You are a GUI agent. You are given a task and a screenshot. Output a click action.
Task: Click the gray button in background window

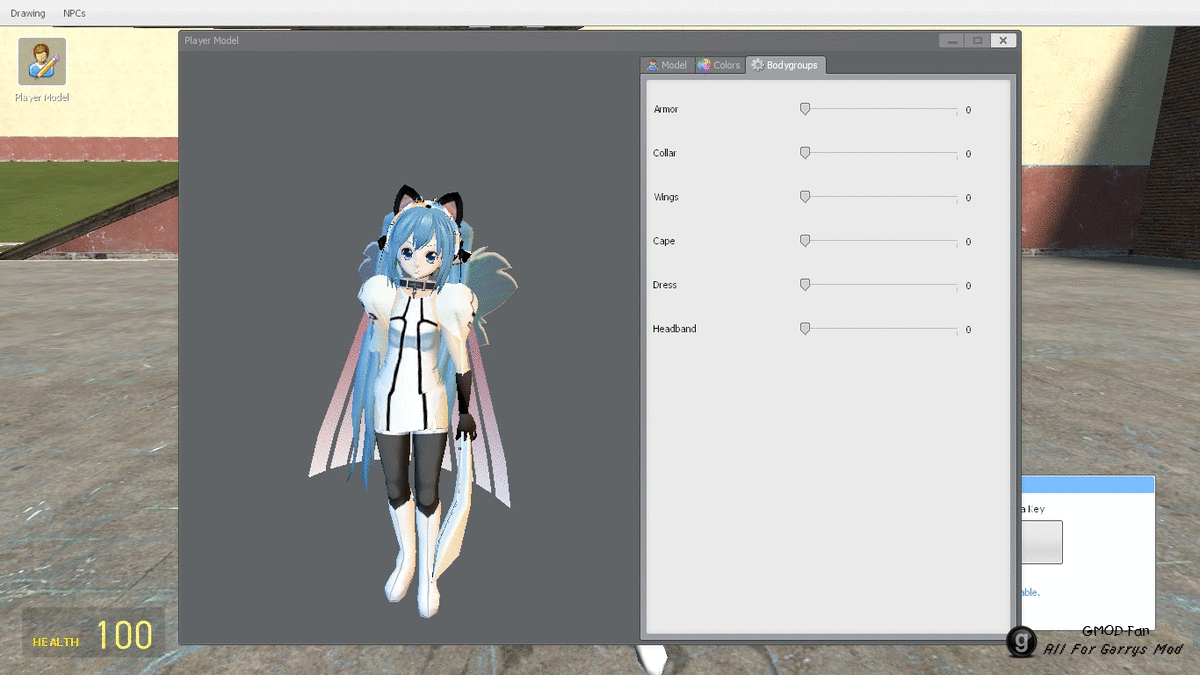(x=1041, y=542)
